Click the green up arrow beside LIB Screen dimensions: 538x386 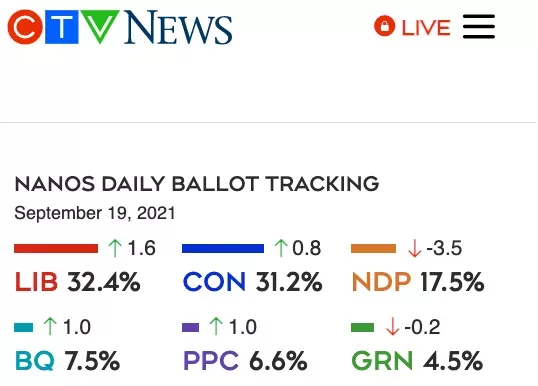click(115, 248)
